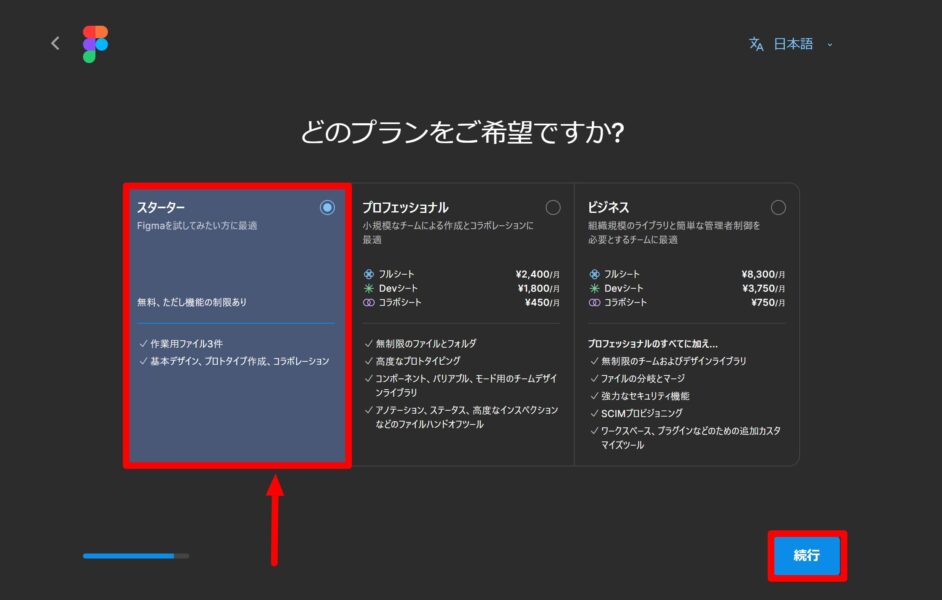The width and height of the screenshot is (942, 600).
Task: Click the Figma logo icon
Action: coord(96,44)
